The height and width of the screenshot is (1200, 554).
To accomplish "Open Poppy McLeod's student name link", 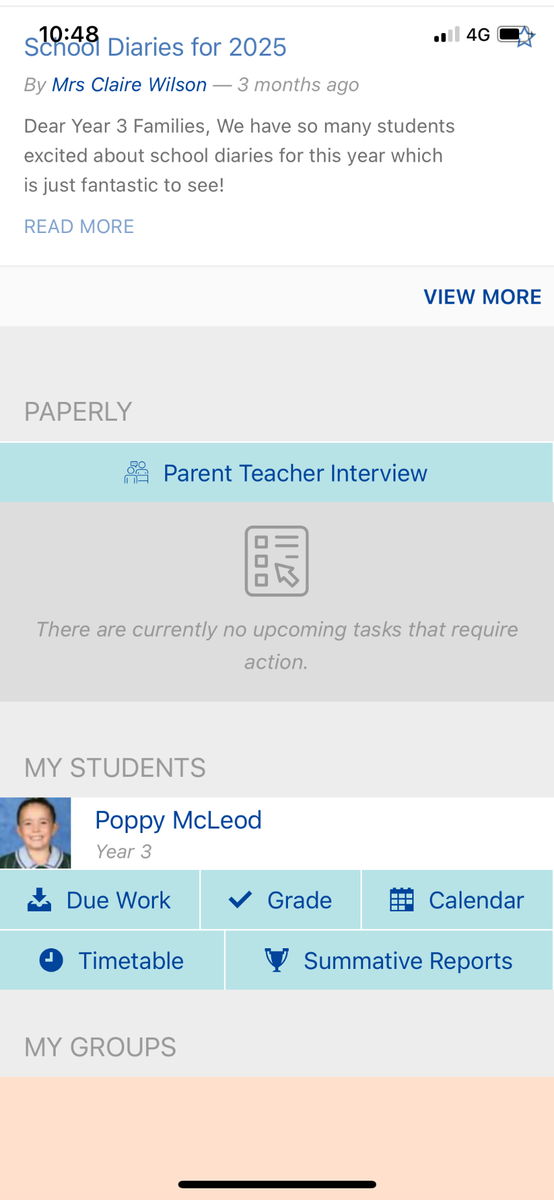I will point(178,820).
